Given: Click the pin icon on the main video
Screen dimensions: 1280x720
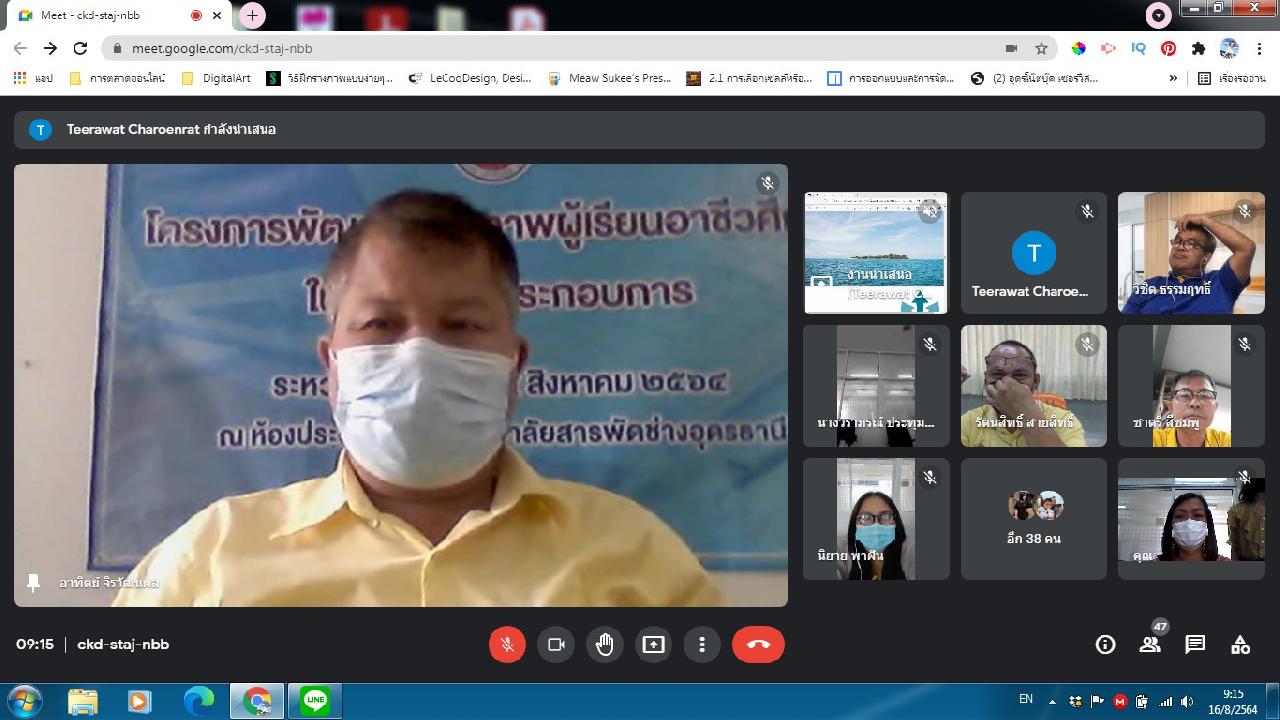Looking at the screenshot, I should 33,582.
